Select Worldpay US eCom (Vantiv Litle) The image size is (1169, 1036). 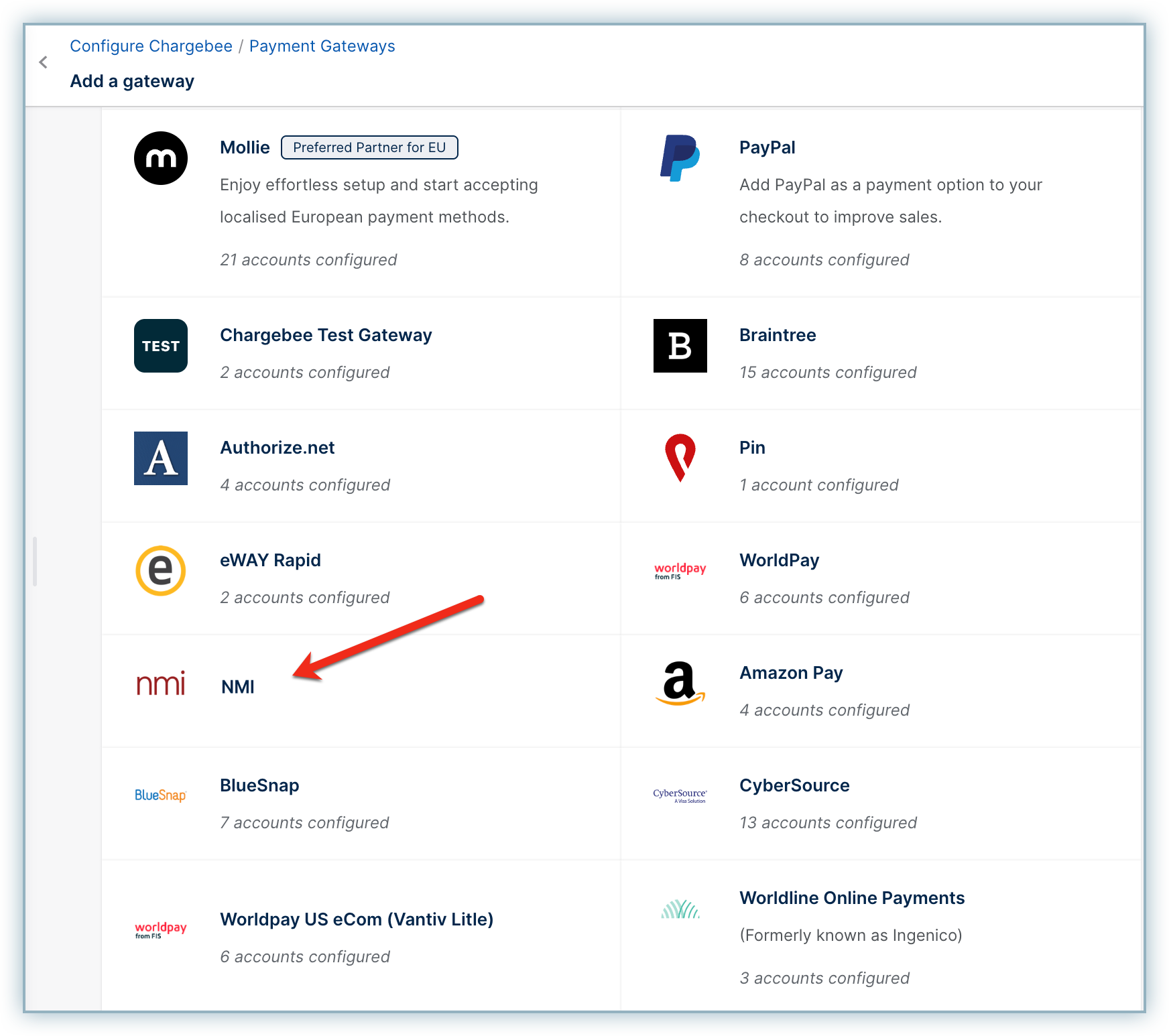point(357,919)
